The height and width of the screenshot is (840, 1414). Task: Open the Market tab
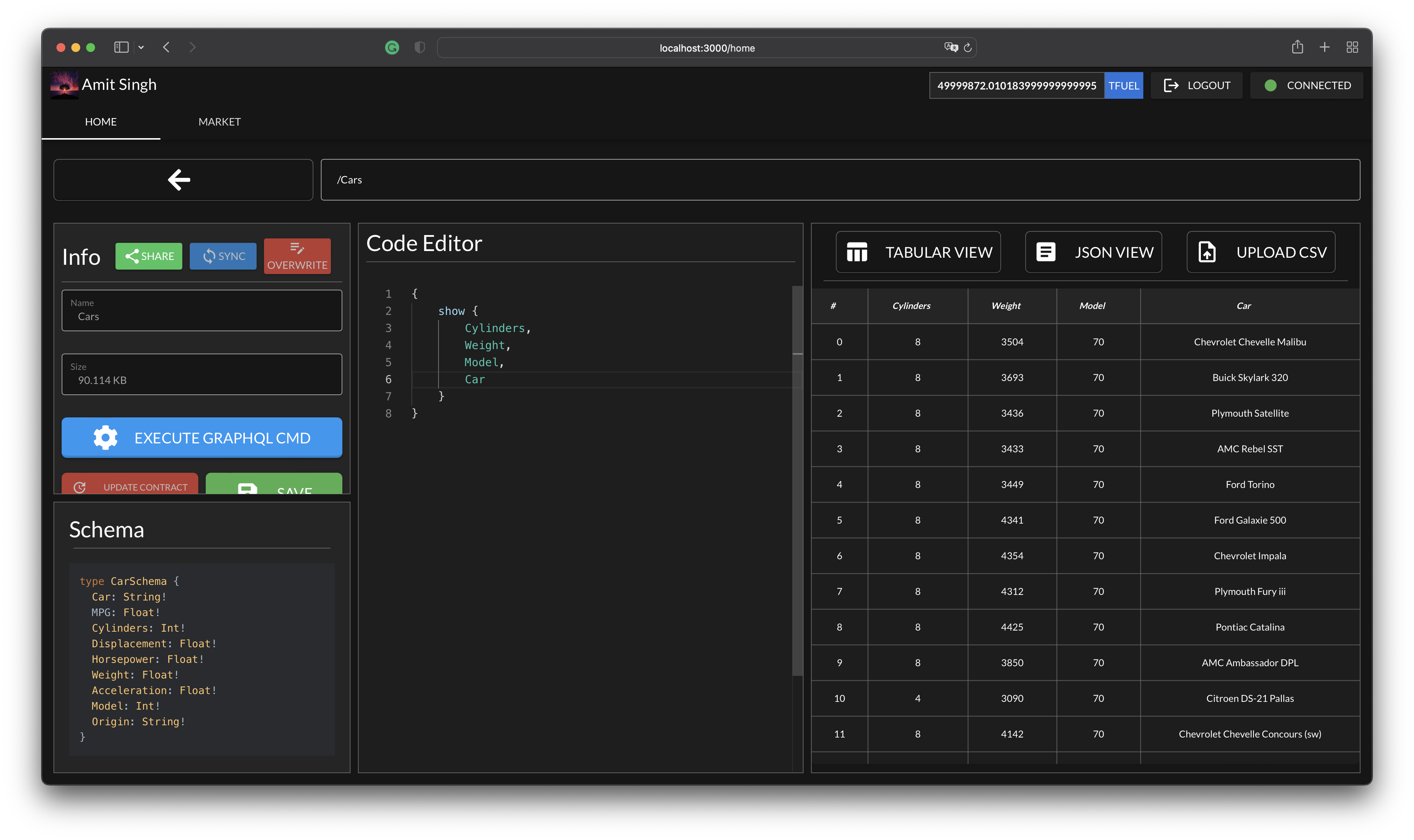(x=219, y=122)
